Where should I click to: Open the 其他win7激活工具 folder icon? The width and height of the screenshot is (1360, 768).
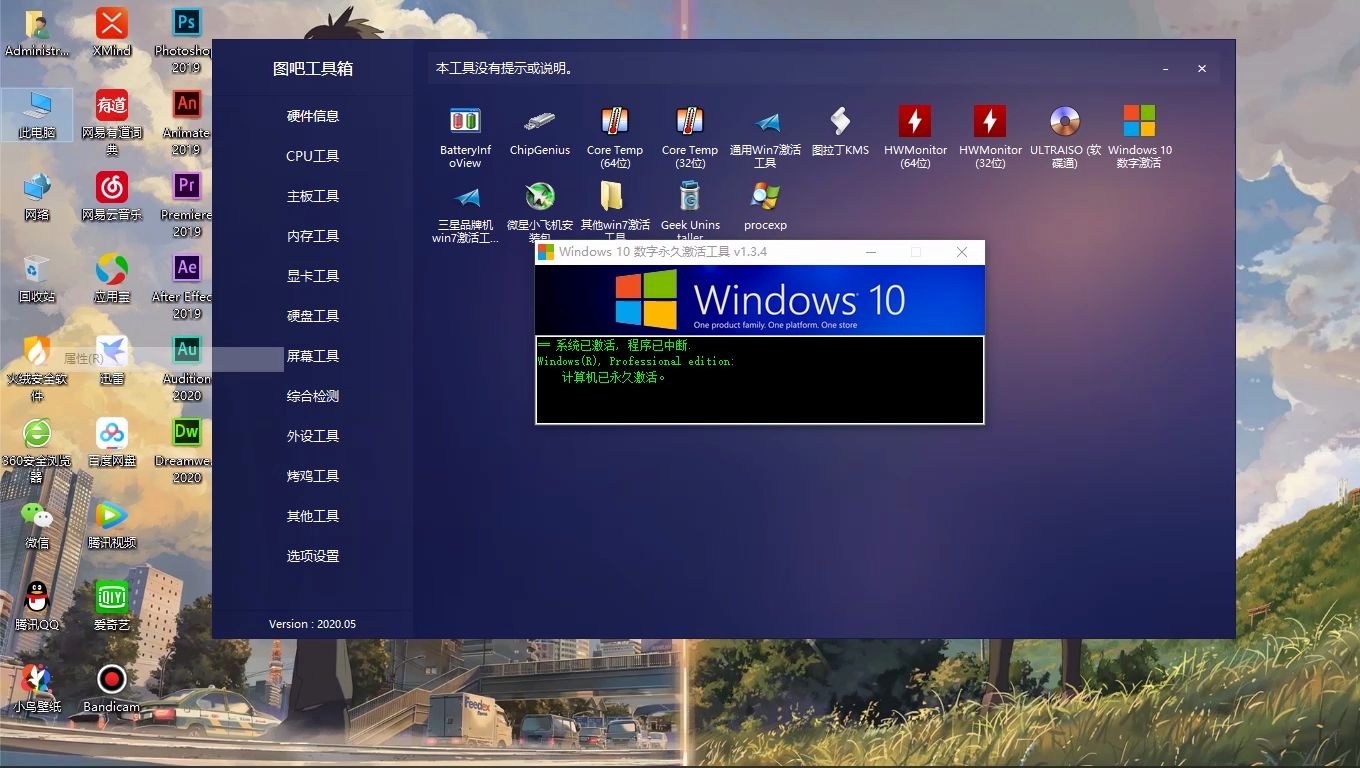[x=612, y=197]
